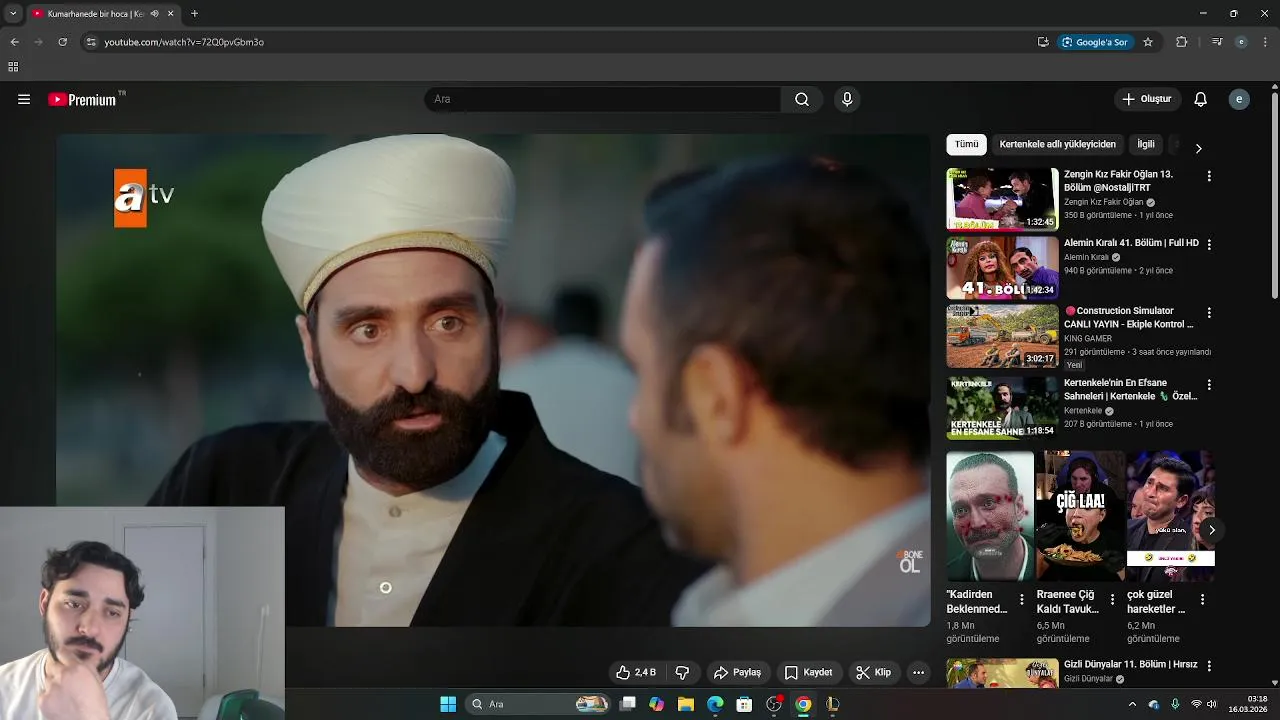Open a new Chrome tab

194,14
